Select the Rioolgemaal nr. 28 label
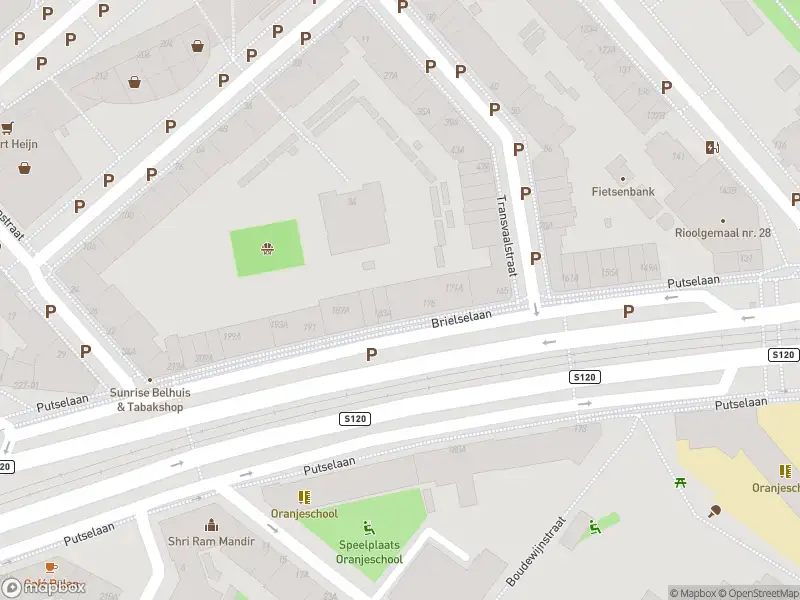The height and width of the screenshot is (600, 800). 722,233
